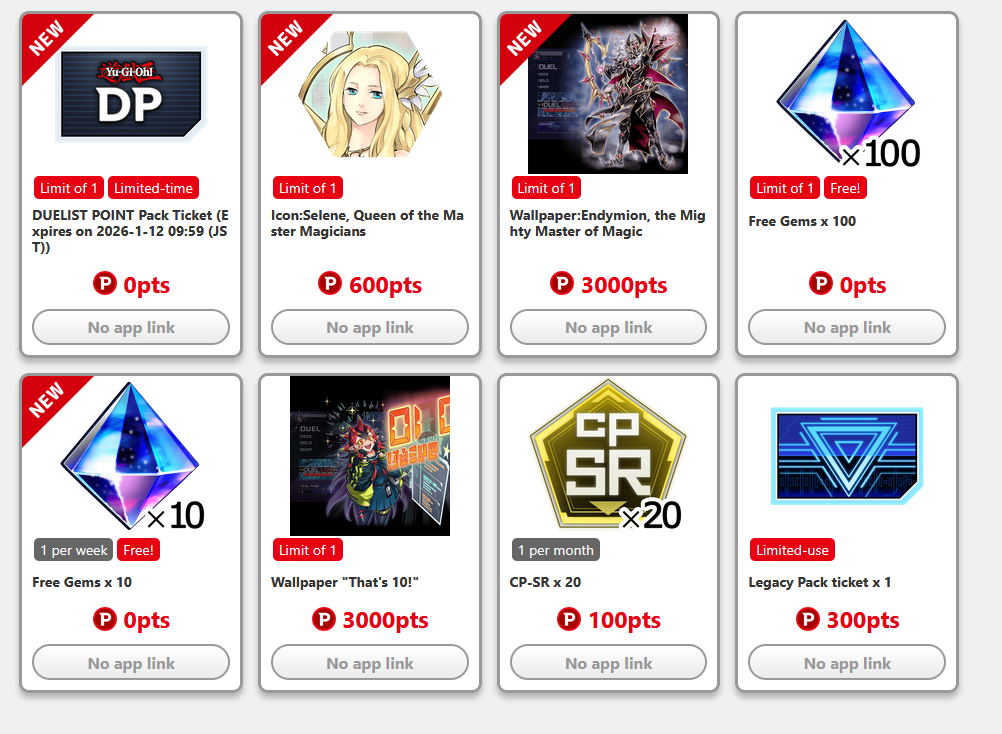Click the Limited-use red tag

[792, 550]
